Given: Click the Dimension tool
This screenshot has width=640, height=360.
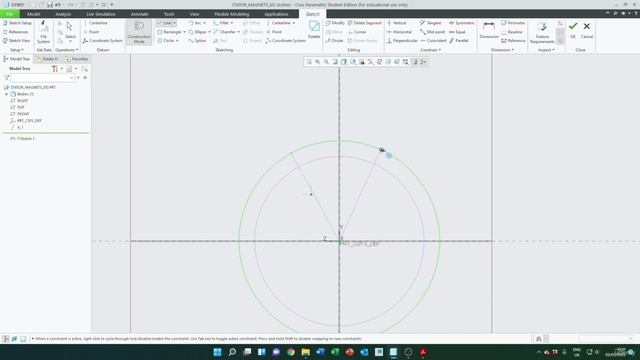Looking at the screenshot, I should click(489, 31).
